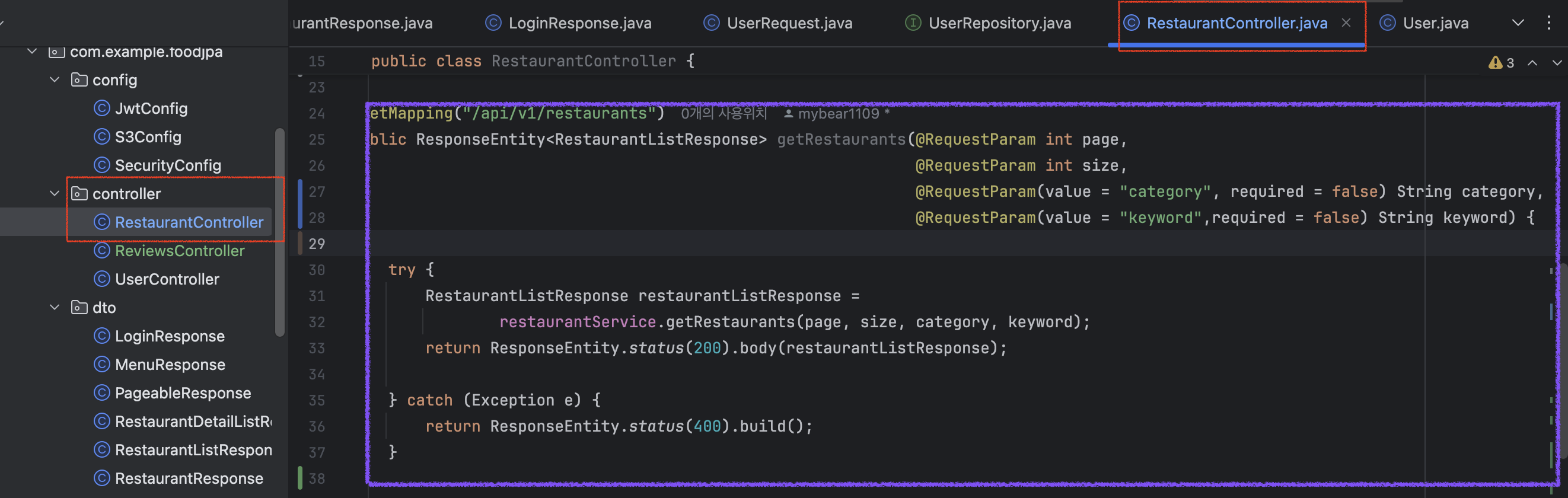Click line number 33 in gutter
Image resolution: width=1568 pixels, height=498 pixels.
(317, 348)
